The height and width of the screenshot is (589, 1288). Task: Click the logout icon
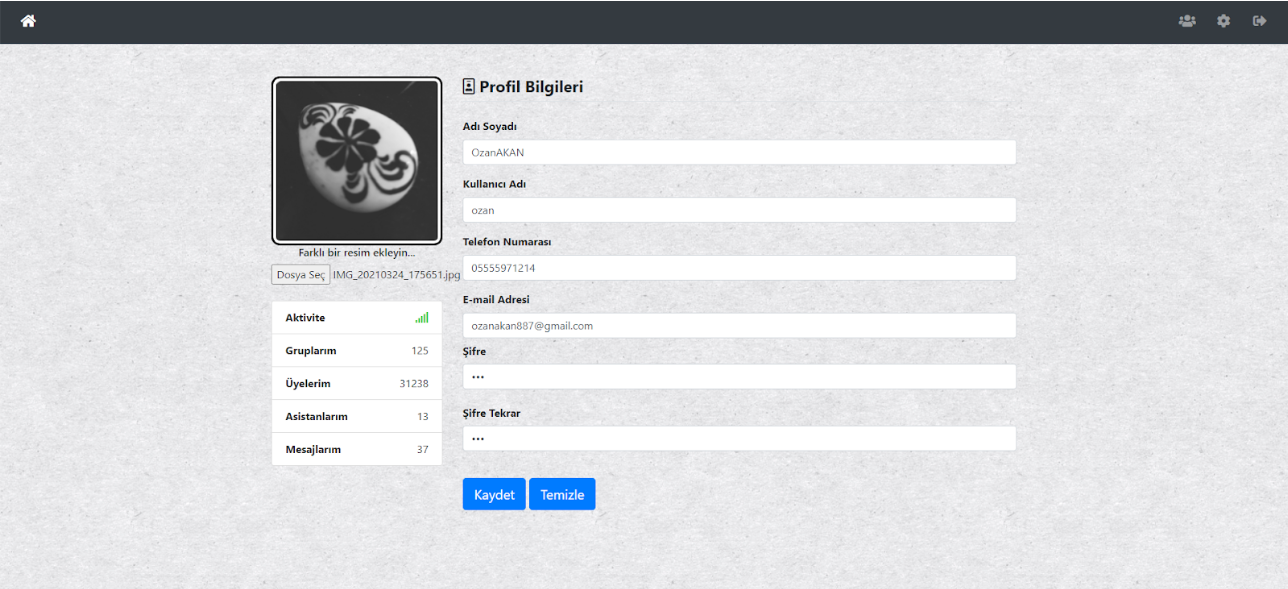coord(1260,20)
